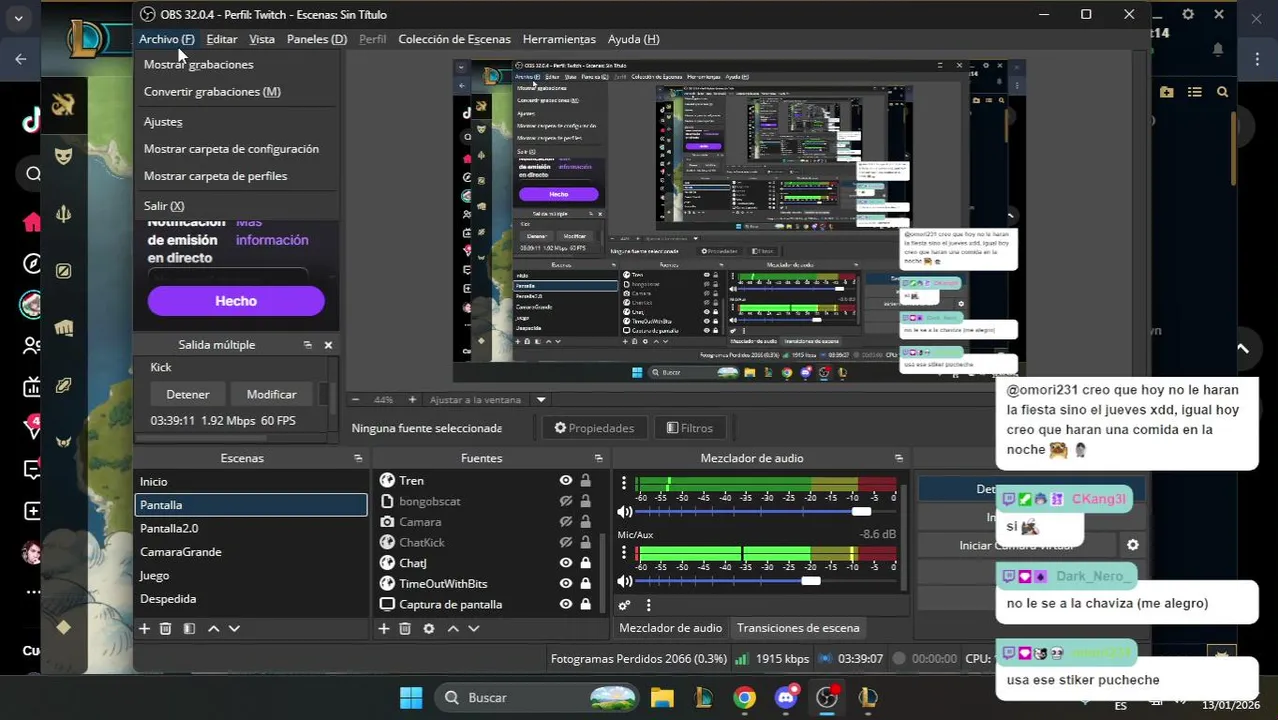The image size is (1278, 720).
Task: Show the ChatKick source
Action: click(x=566, y=542)
